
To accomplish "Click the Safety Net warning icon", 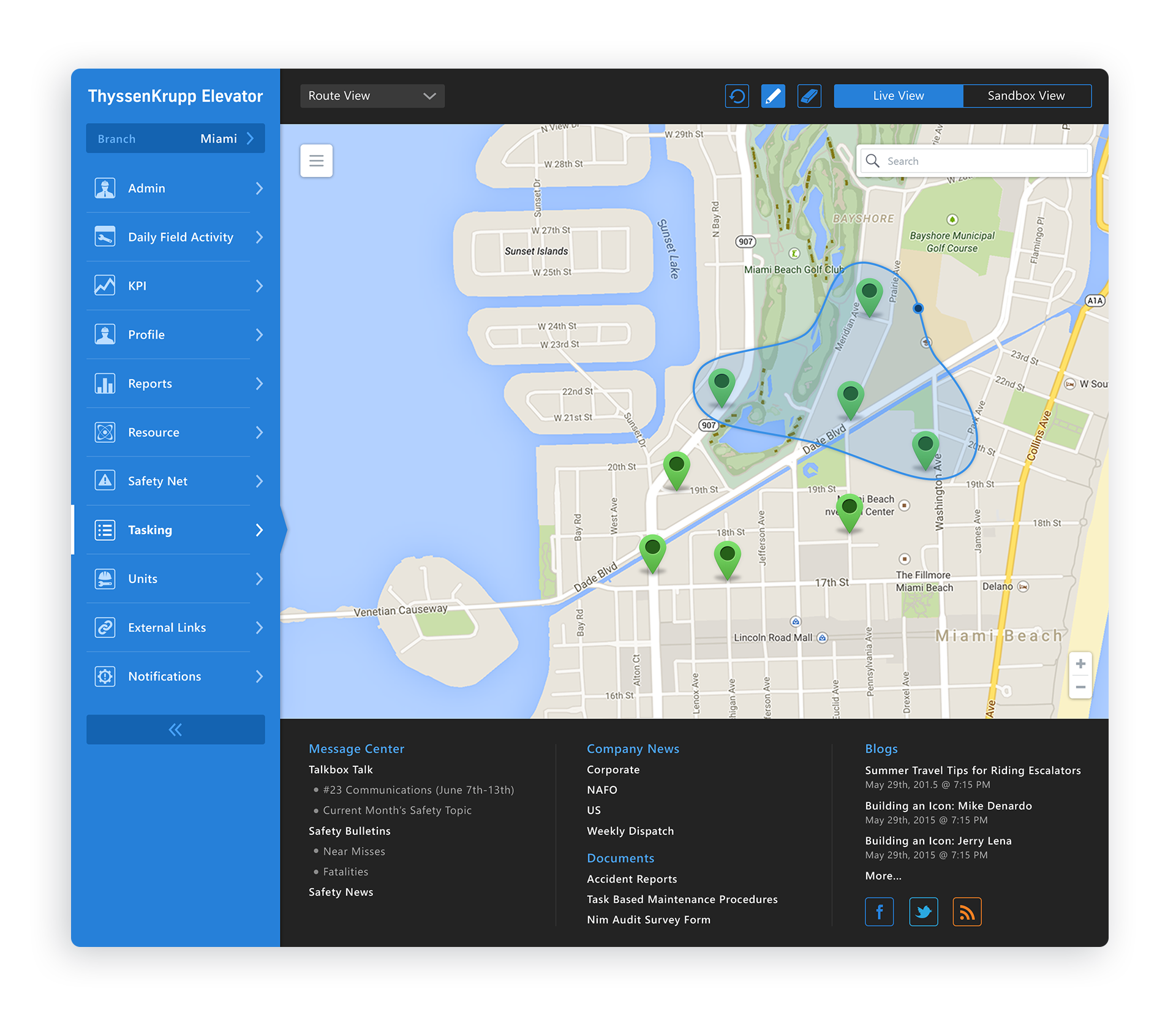I will click(105, 481).
